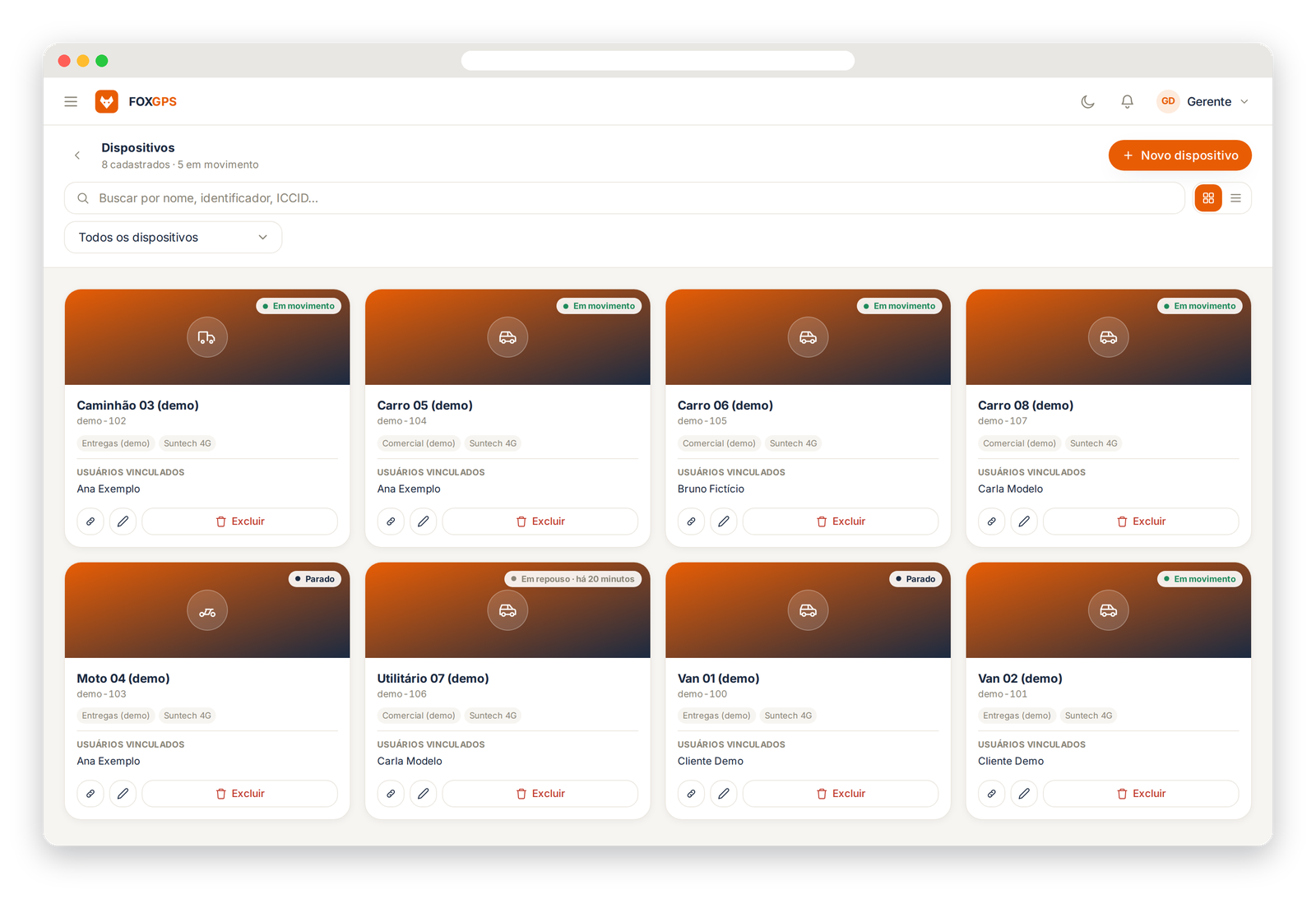Click the Novo dispositivo button
Screen dimensions: 1316x899
(x=1179, y=155)
